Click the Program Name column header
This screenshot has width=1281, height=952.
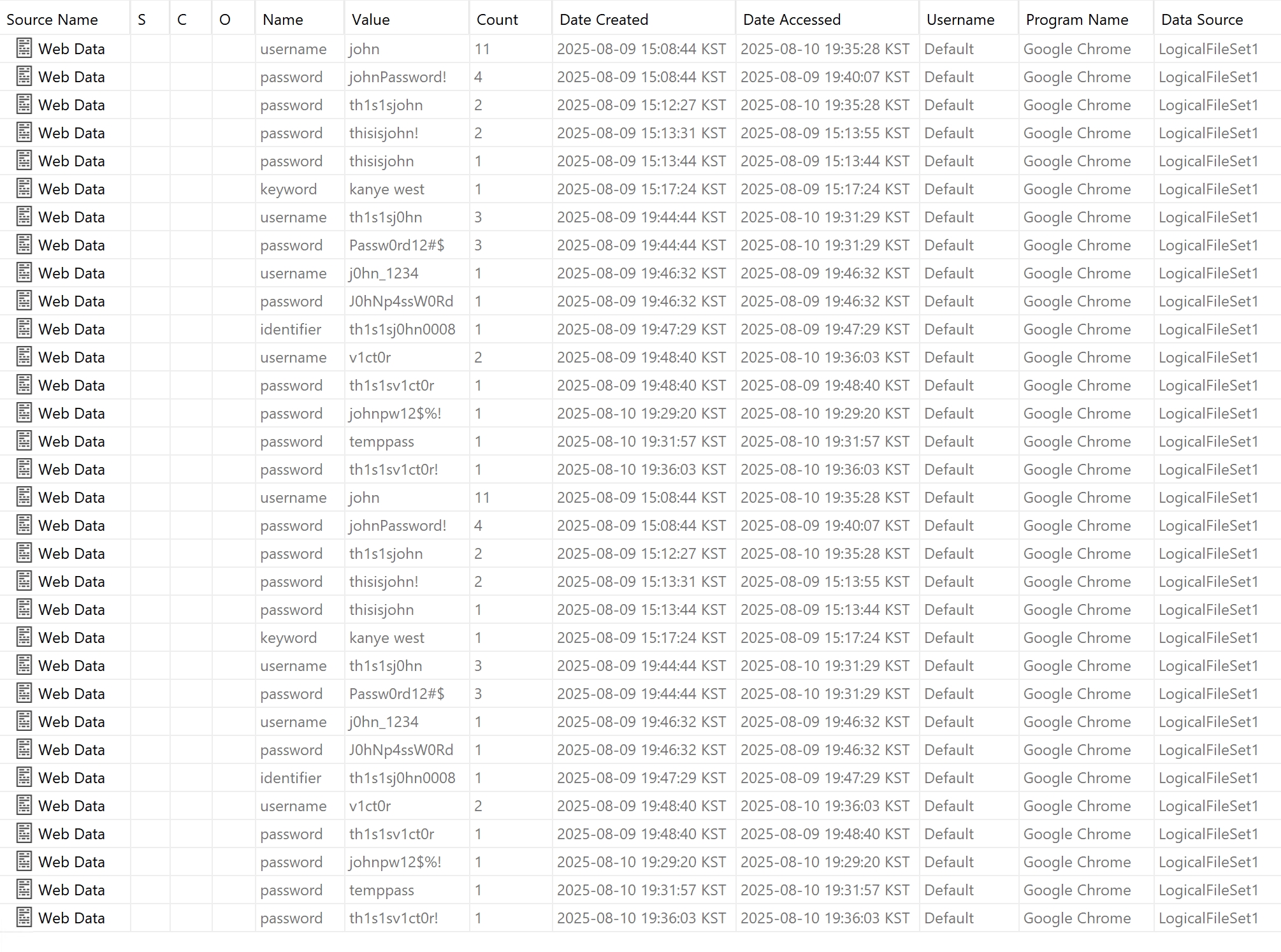pos(1076,20)
